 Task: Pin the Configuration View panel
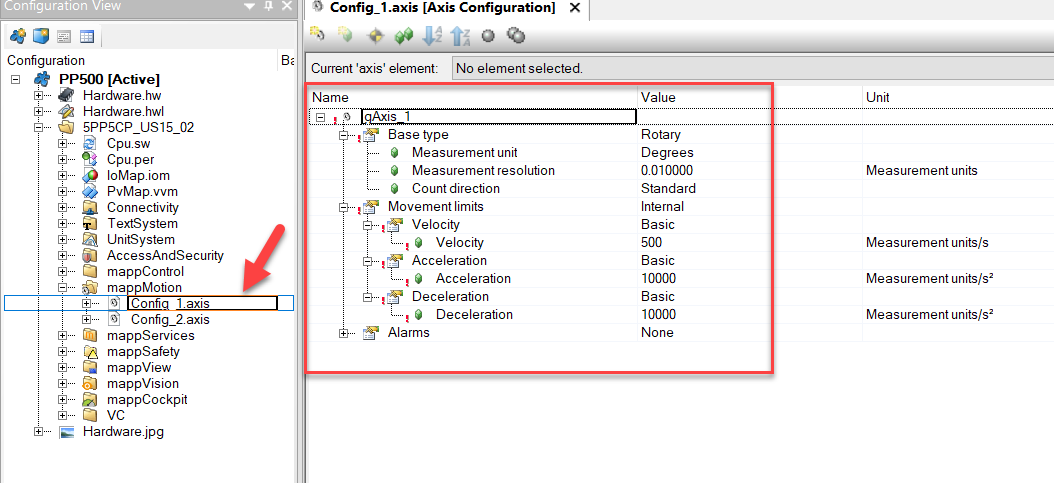[269, 7]
